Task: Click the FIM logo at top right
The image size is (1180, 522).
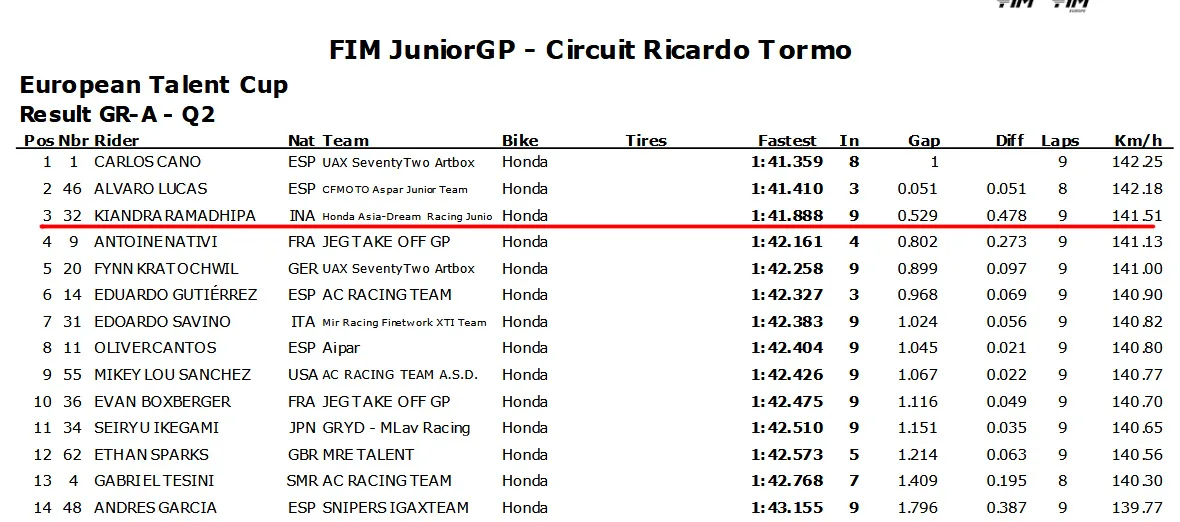Action: [x=1017, y=4]
